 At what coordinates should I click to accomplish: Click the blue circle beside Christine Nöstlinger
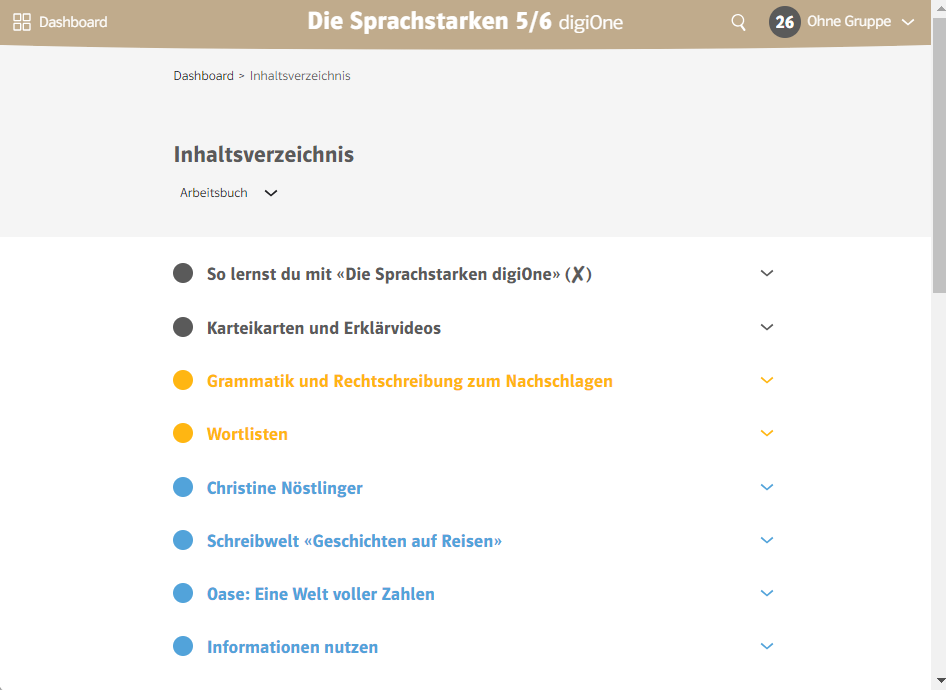point(183,487)
